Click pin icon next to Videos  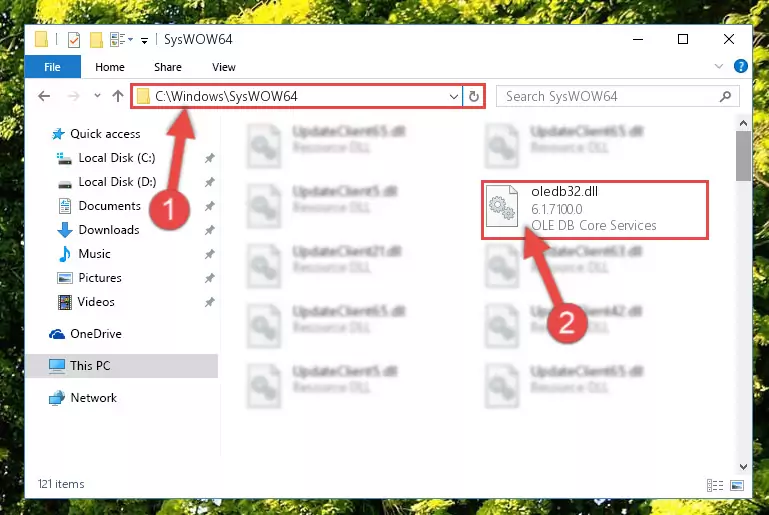tap(209, 302)
